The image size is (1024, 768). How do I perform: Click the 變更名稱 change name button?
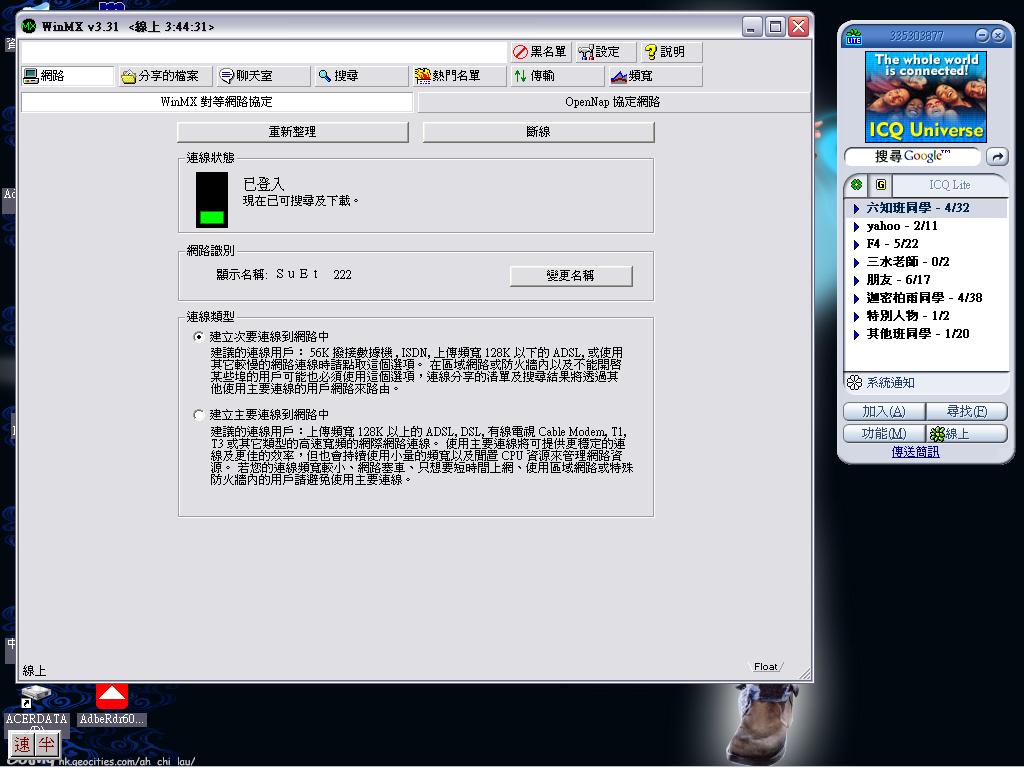[x=571, y=276]
